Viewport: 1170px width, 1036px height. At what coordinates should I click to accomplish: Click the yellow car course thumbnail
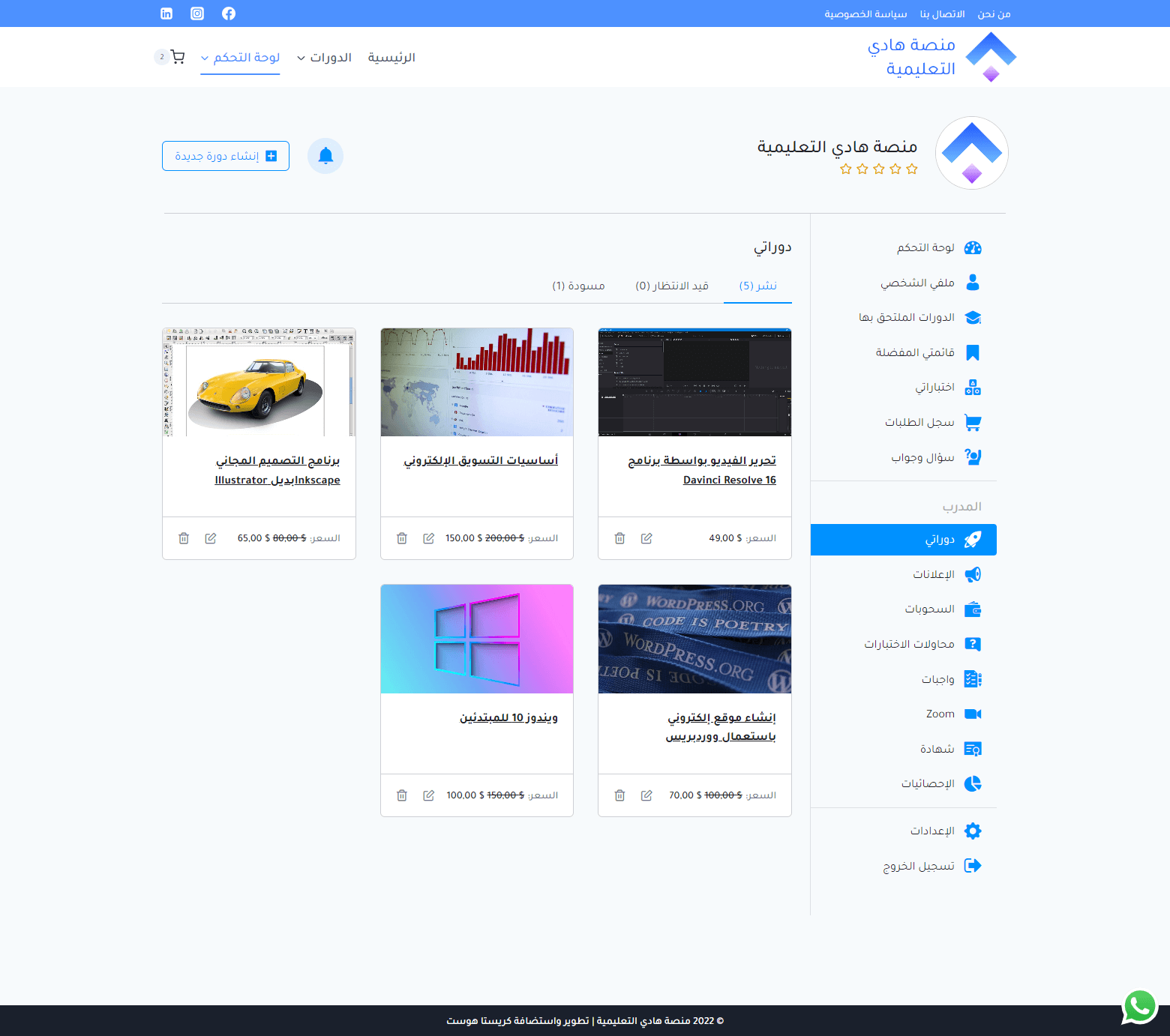pyautogui.click(x=259, y=382)
